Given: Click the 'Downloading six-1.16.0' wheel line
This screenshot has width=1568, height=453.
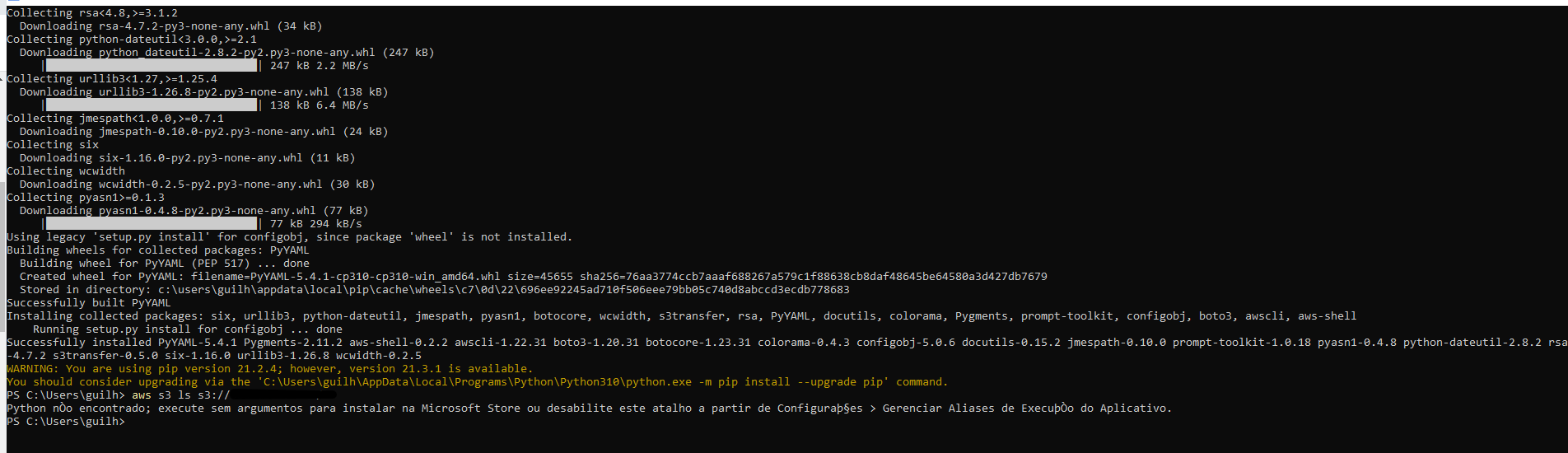Looking at the screenshot, I should point(188,157).
